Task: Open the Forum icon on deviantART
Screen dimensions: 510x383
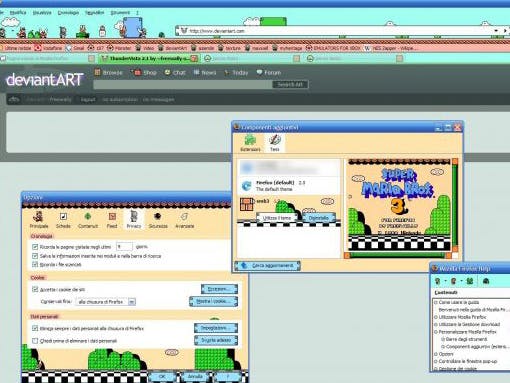Action: click(x=259, y=72)
